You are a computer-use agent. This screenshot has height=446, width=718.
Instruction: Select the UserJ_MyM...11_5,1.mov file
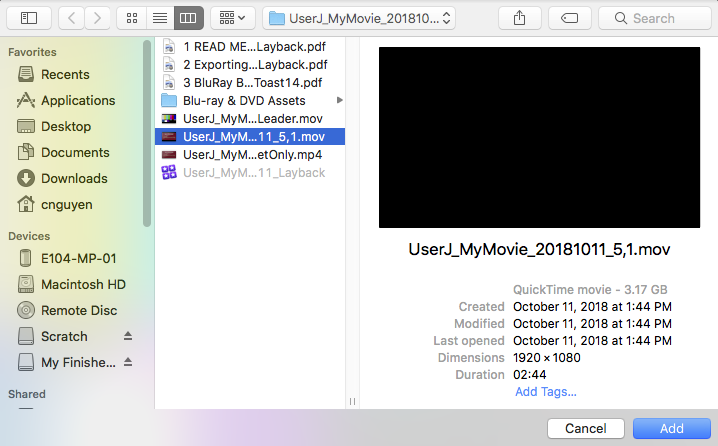tap(250, 136)
